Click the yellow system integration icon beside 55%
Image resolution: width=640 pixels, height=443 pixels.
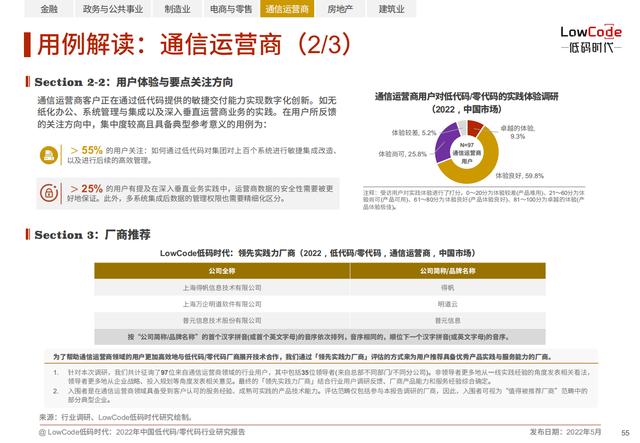(49, 156)
